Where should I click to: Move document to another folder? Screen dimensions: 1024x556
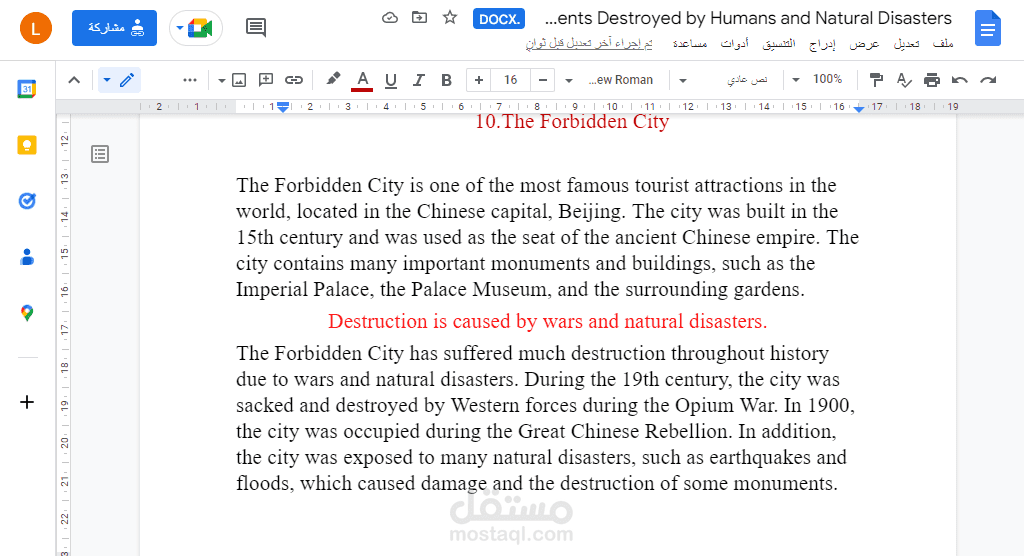(x=419, y=18)
